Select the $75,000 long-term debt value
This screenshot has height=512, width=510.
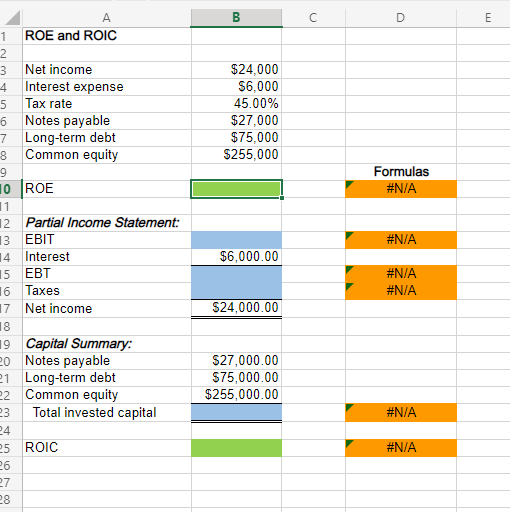coord(236,138)
